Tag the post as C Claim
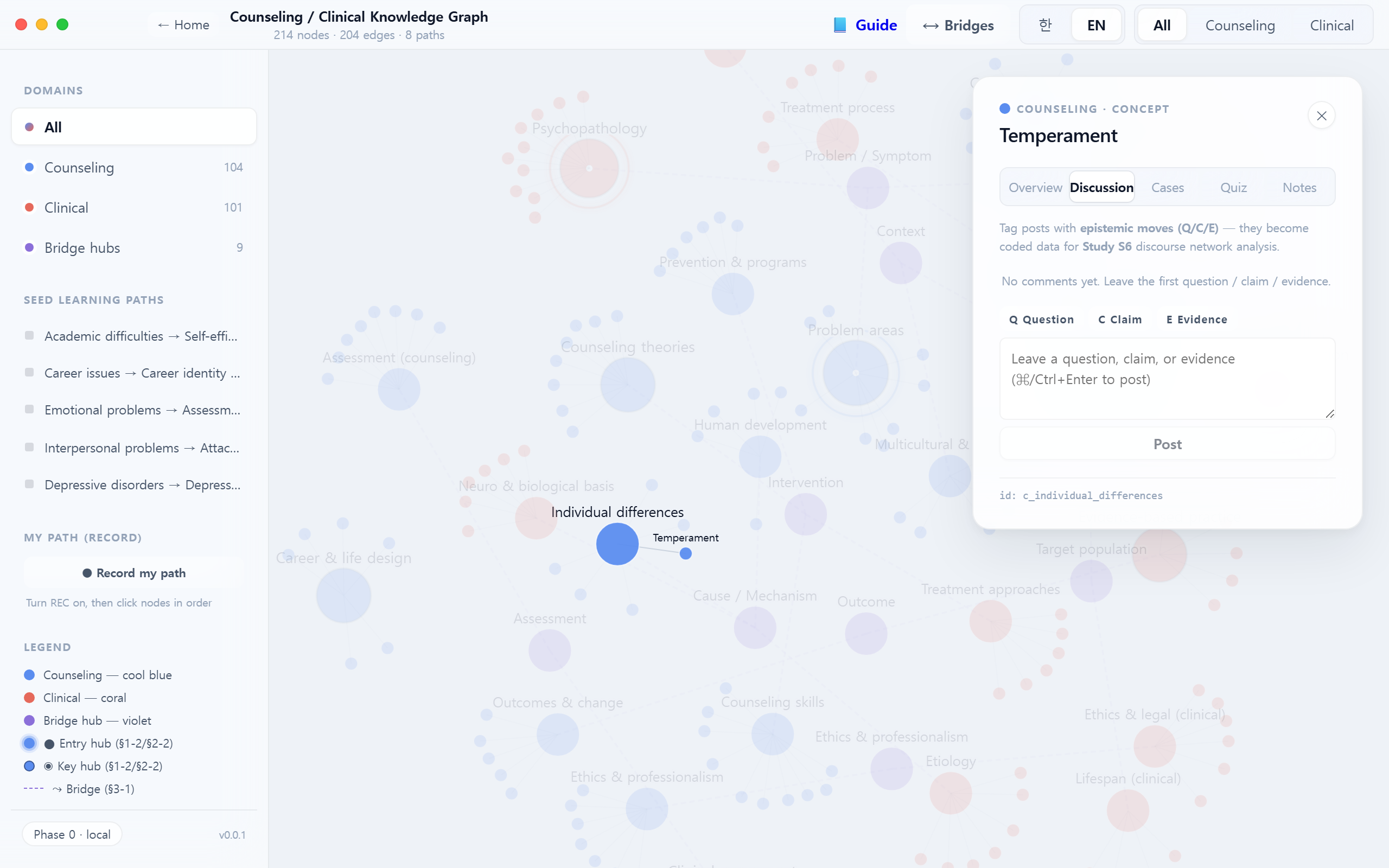The height and width of the screenshot is (868, 1389). tap(1120, 319)
